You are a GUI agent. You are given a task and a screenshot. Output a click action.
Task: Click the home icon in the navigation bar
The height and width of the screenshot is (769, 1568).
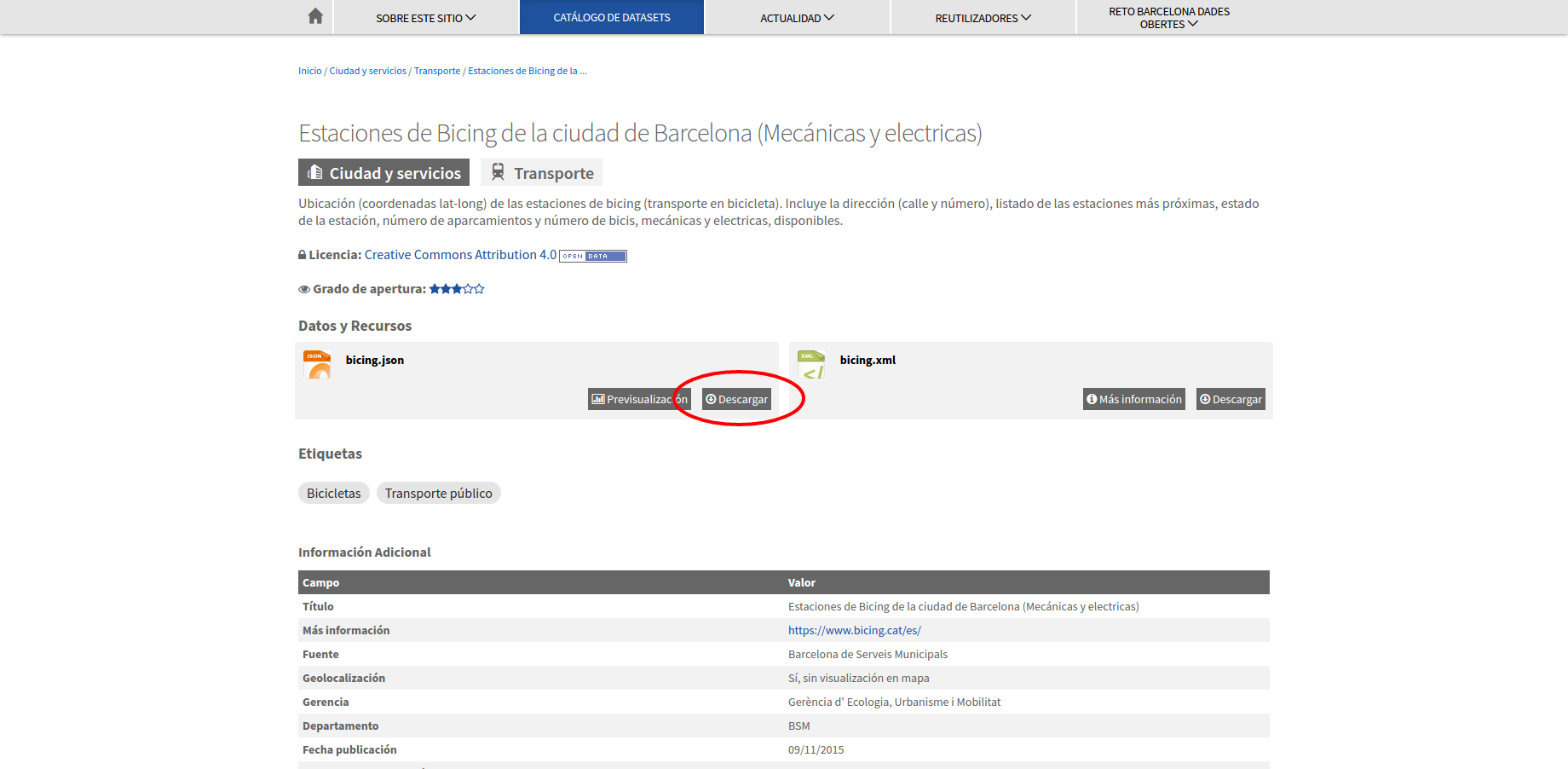point(314,16)
